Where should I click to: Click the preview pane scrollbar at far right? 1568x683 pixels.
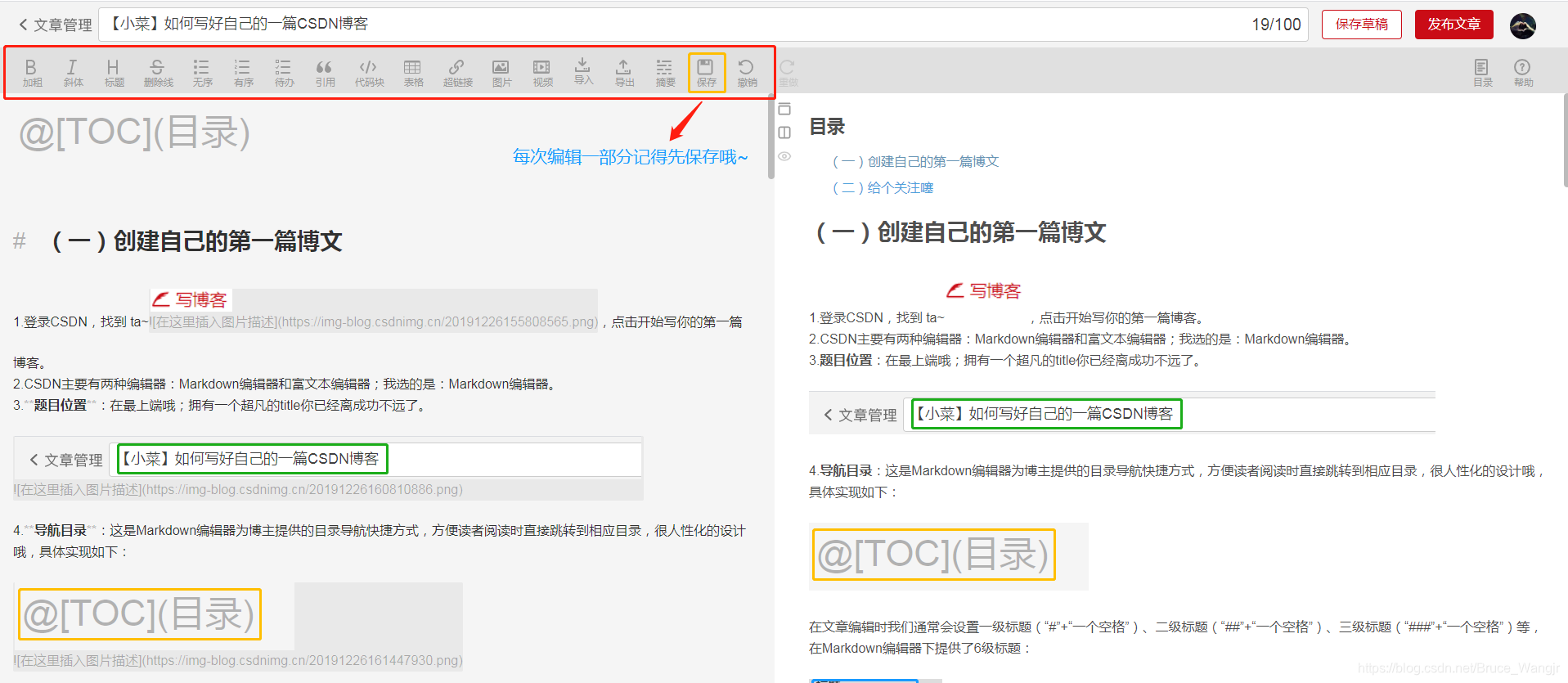click(1565, 139)
